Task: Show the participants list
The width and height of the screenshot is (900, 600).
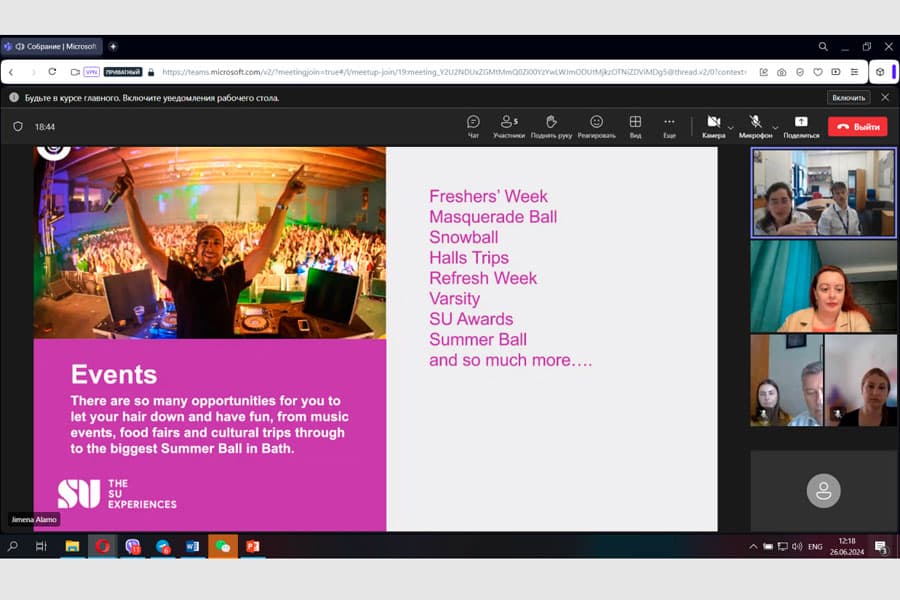Action: 509,126
